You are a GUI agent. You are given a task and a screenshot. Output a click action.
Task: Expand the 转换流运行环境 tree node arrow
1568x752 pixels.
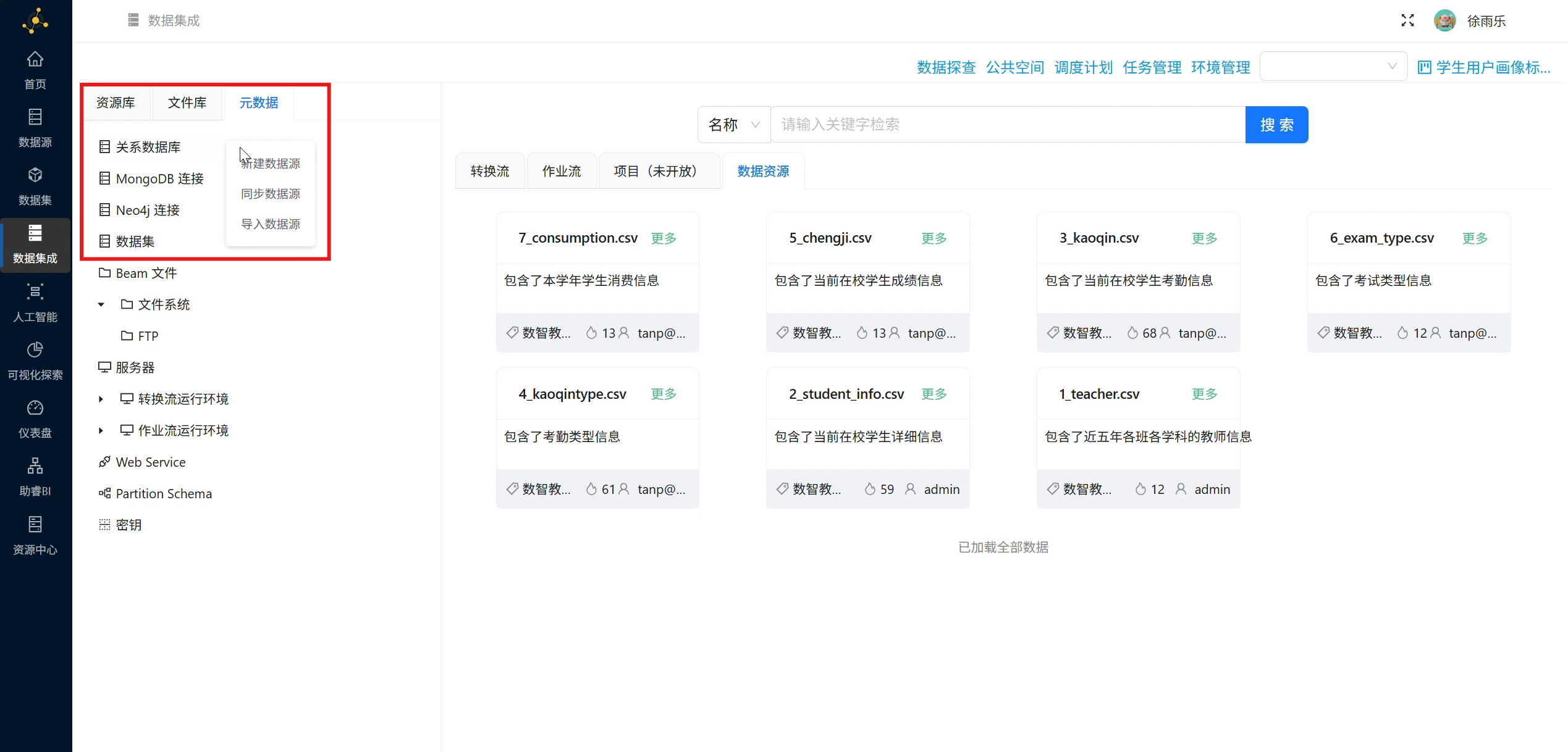(101, 399)
